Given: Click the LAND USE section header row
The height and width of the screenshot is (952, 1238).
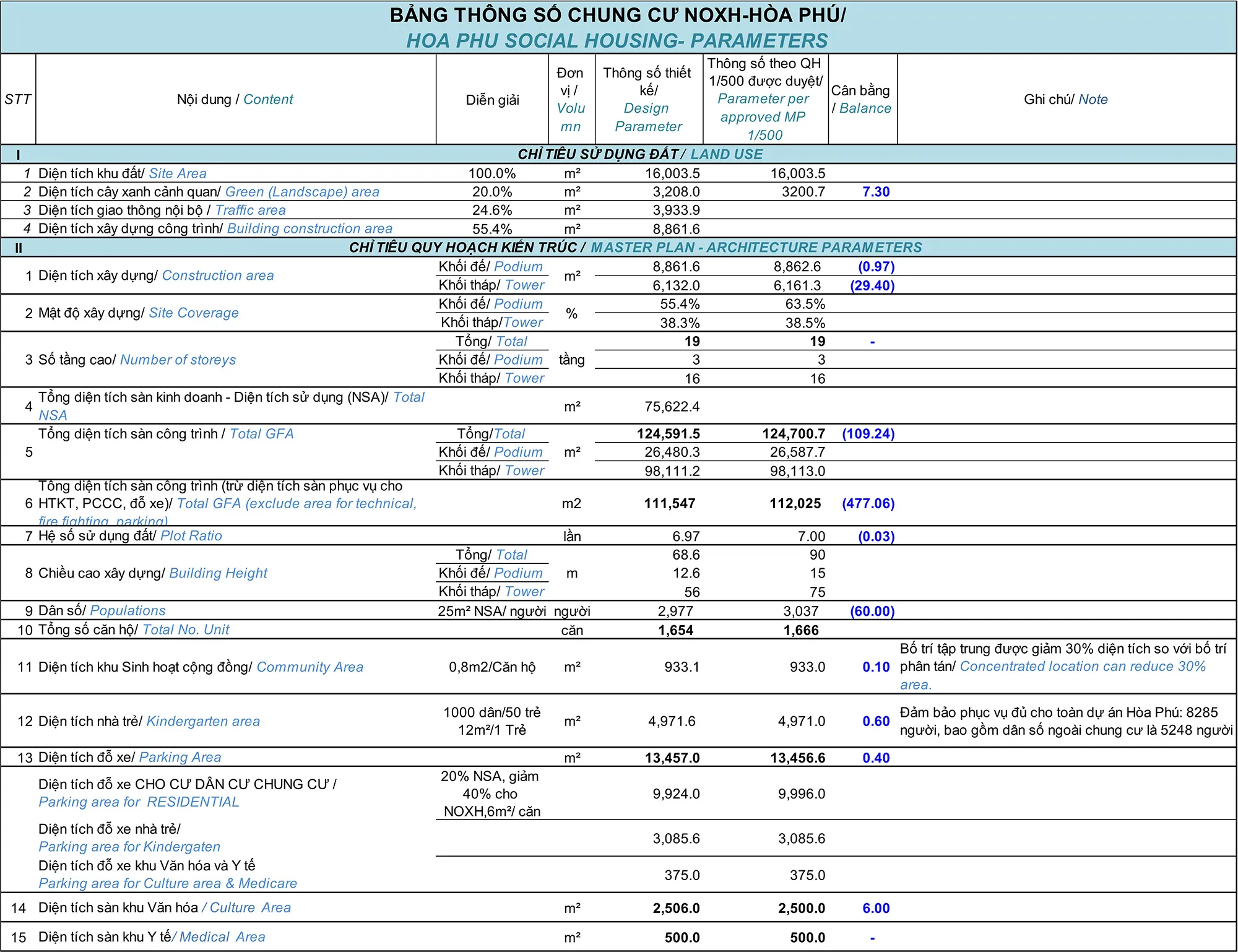Looking at the screenshot, I should (x=640, y=154).
